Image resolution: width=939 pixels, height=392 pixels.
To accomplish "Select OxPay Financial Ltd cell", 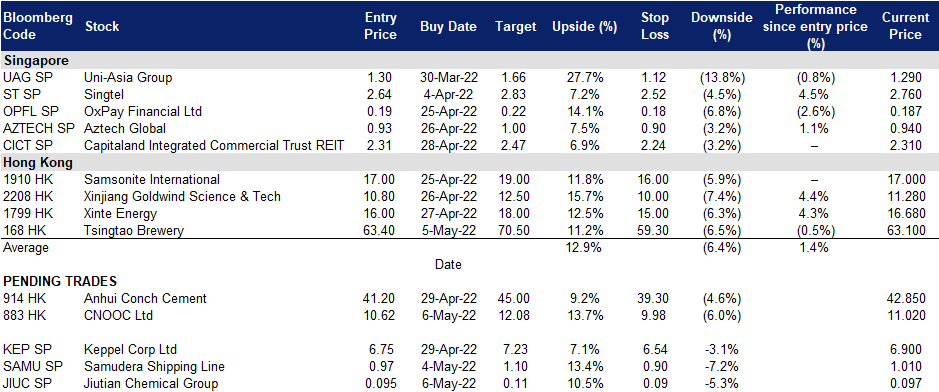I will (143, 111).
